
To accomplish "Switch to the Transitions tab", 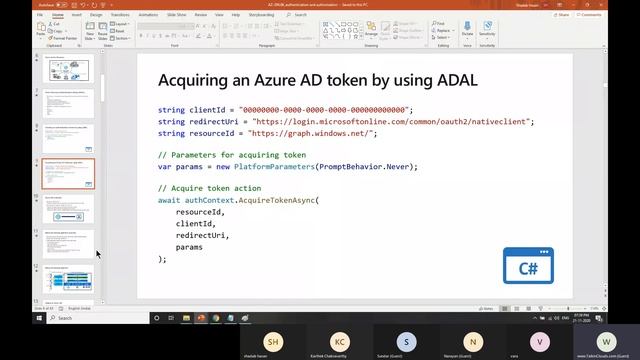I will tap(120, 15).
